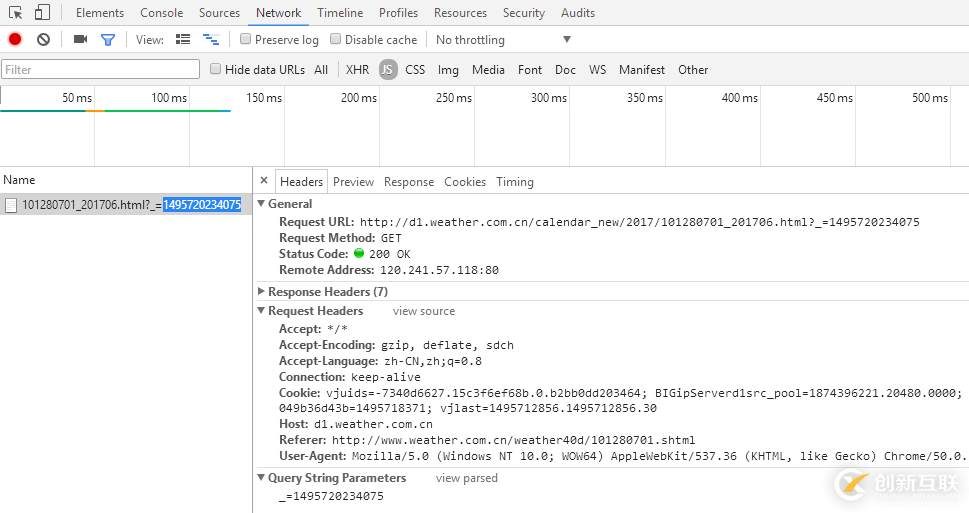Click view parsed for query parameters
This screenshot has height=513, width=969.
(466, 478)
